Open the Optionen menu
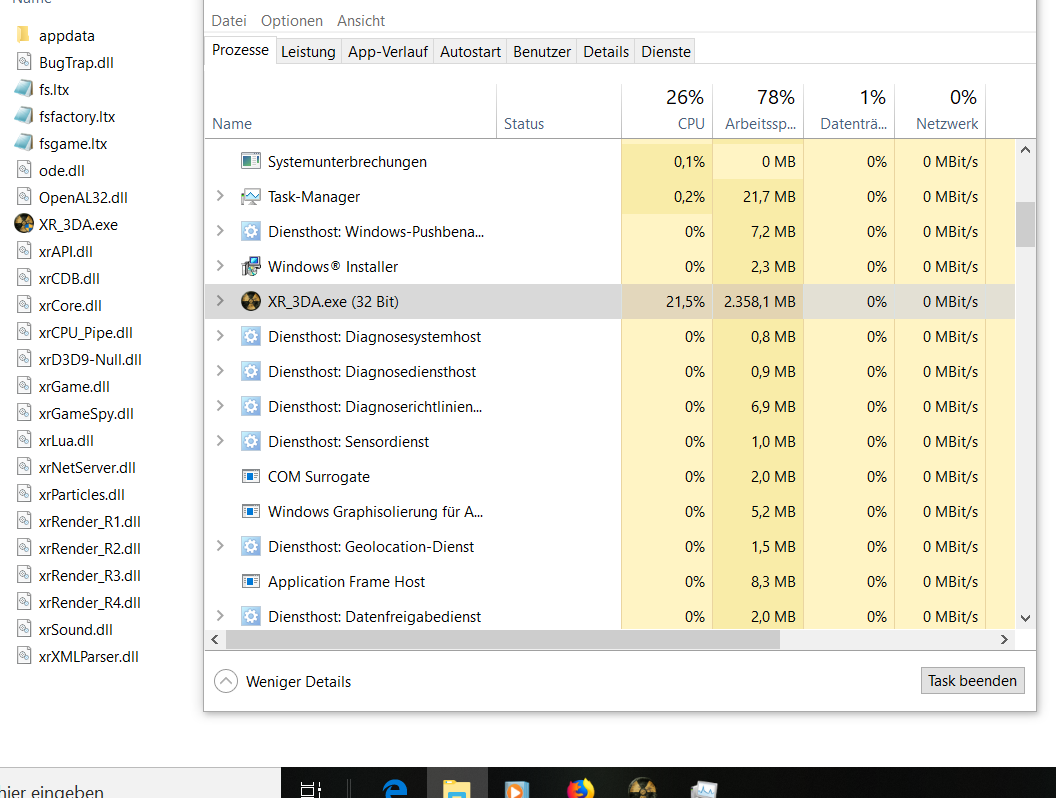This screenshot has width=1056, height=798. pyautogui.click(x=292, y=21)
